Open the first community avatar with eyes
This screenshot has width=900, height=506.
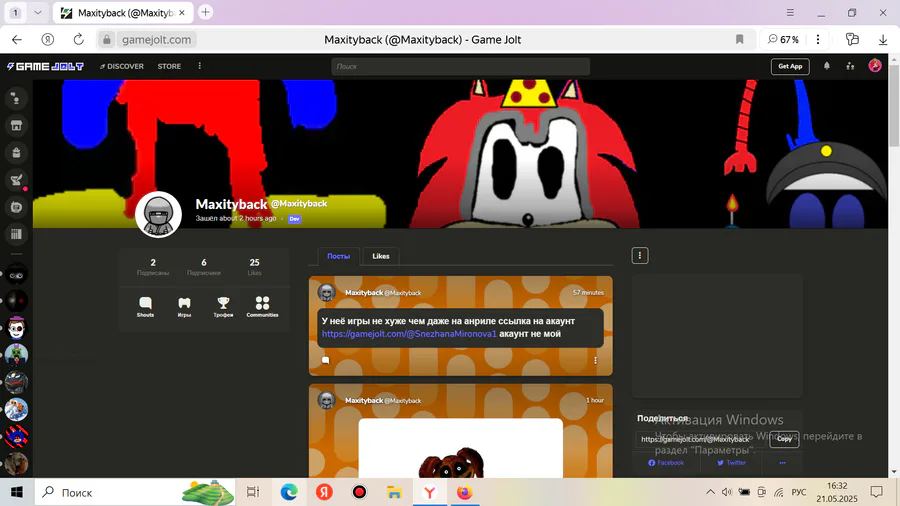point(16,274)
